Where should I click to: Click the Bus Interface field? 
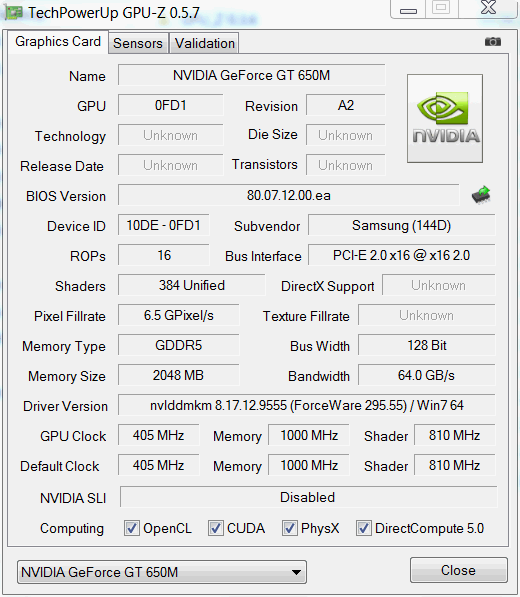[x=402, y=255]
